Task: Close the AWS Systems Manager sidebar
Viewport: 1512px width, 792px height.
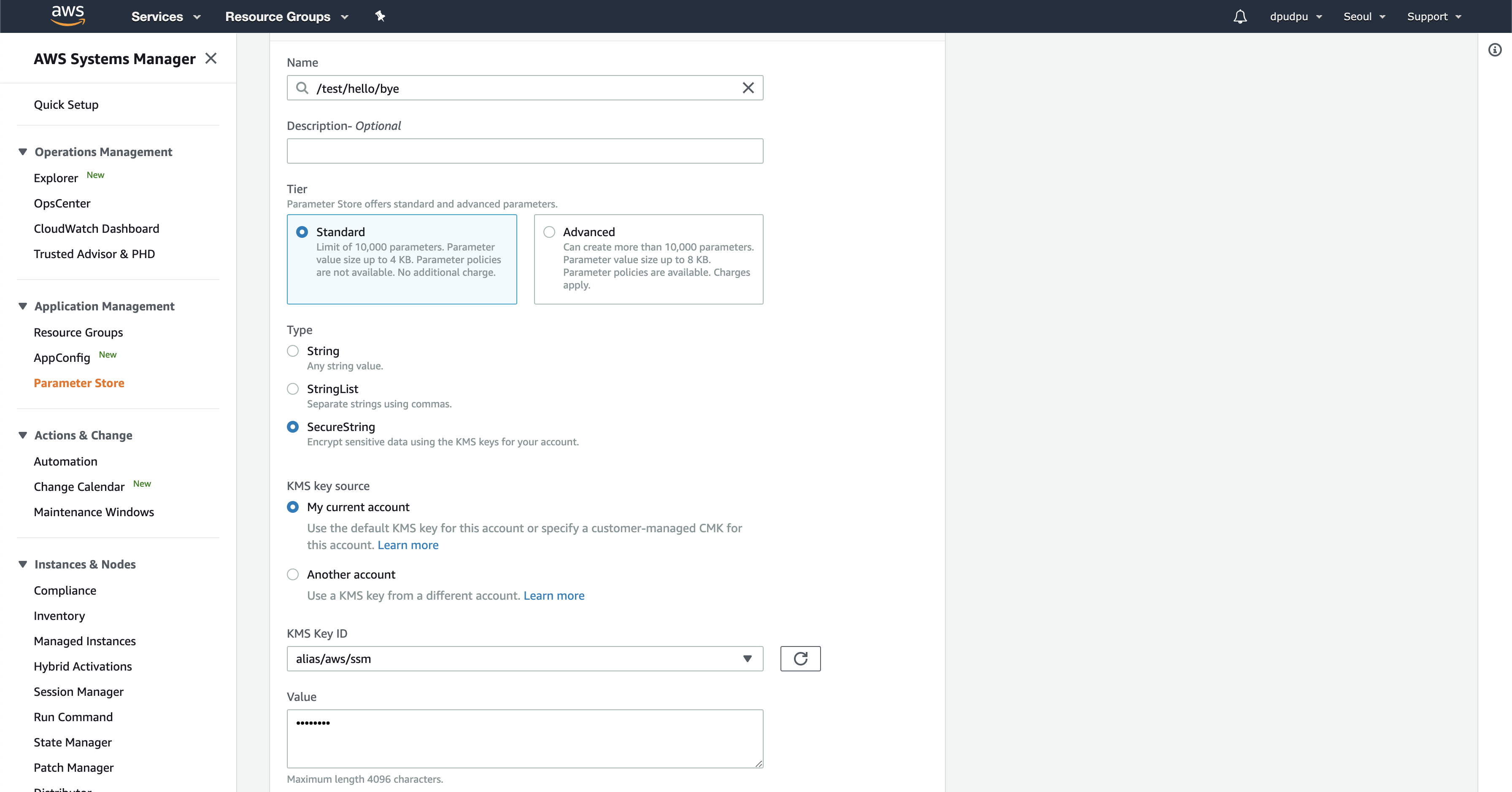Action: click(x=211, y=58)
